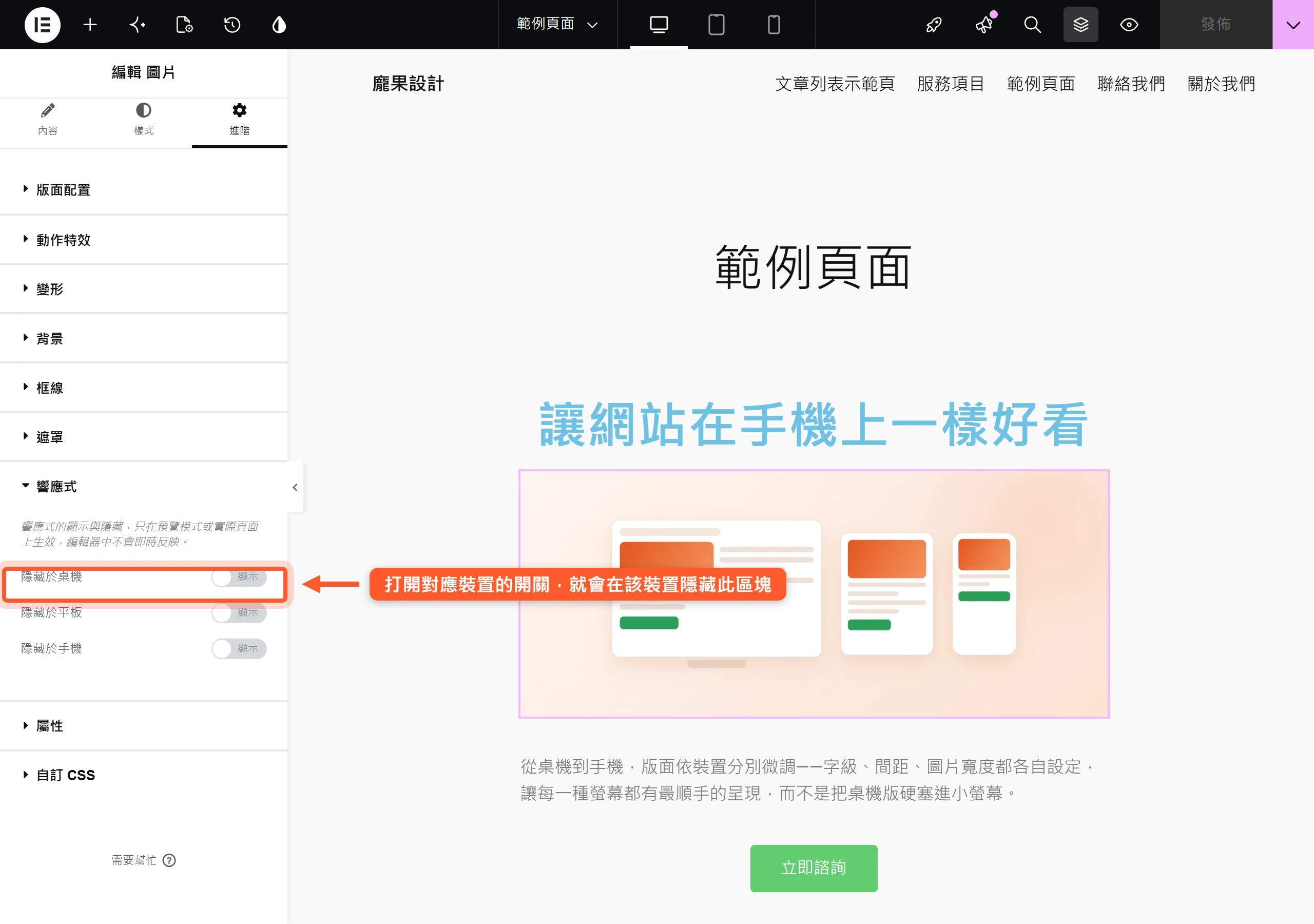Open 服務項目 in site menu

click(951, 84)
